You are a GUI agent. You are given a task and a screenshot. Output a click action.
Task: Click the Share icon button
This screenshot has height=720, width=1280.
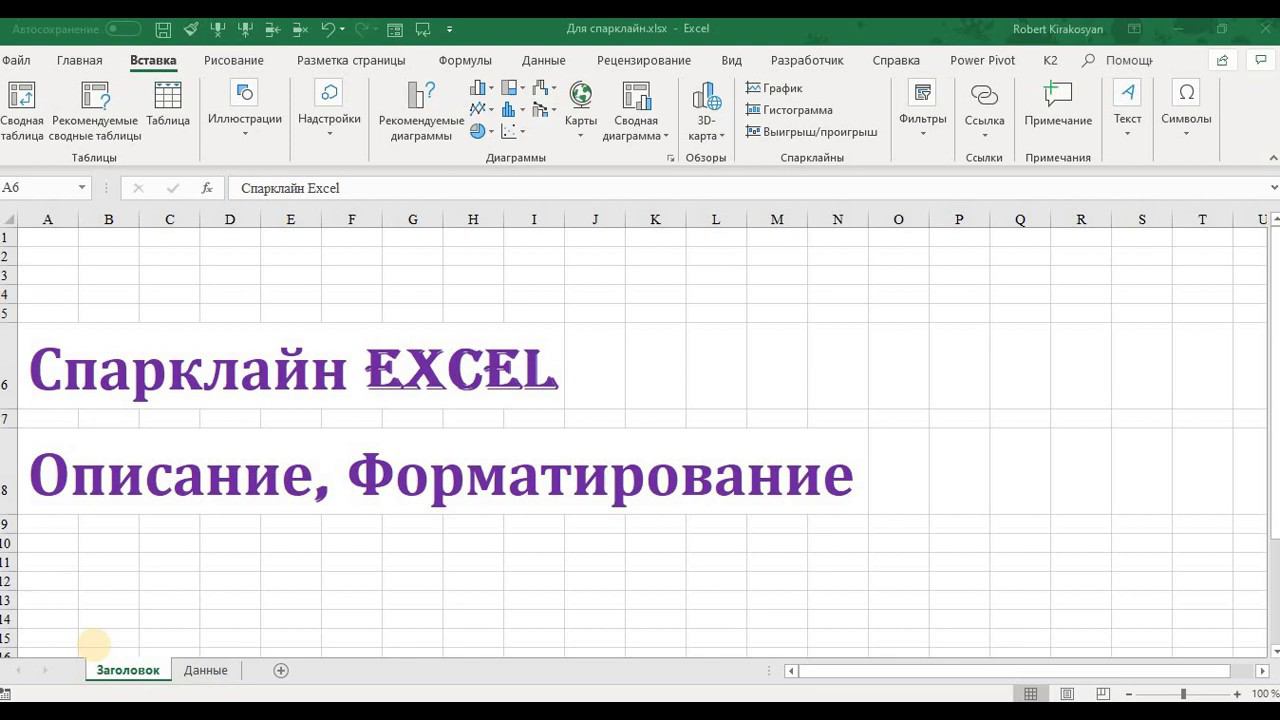pyautogui.click(x=1222, y=60)
